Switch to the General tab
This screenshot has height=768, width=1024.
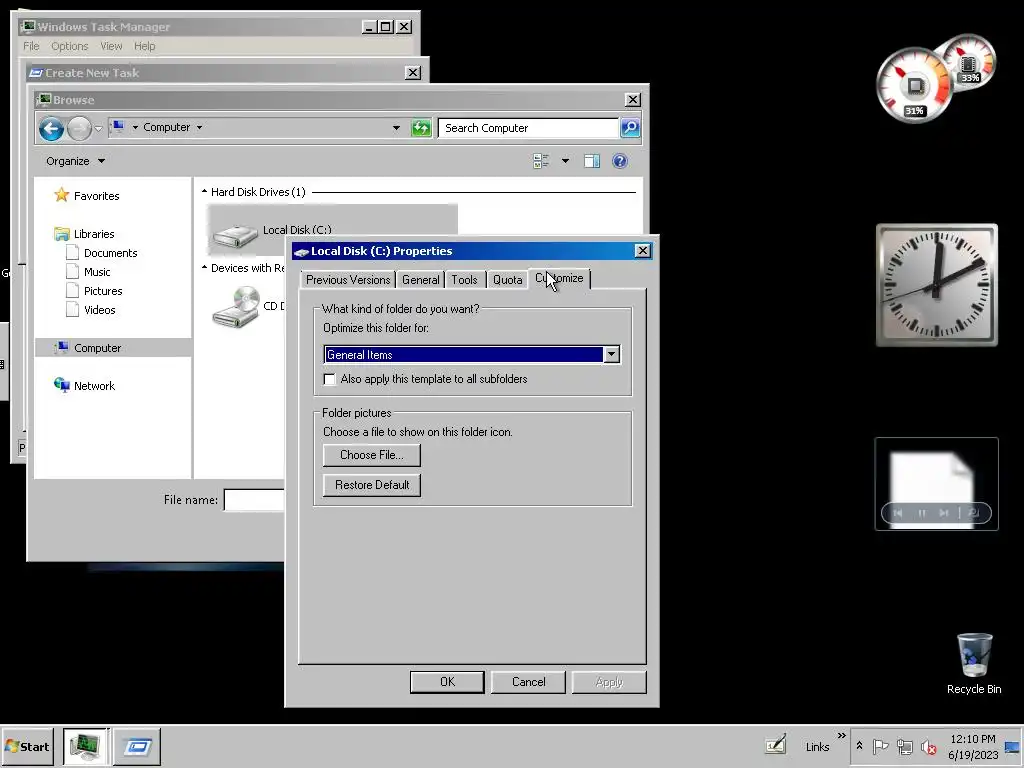[421, 280]
